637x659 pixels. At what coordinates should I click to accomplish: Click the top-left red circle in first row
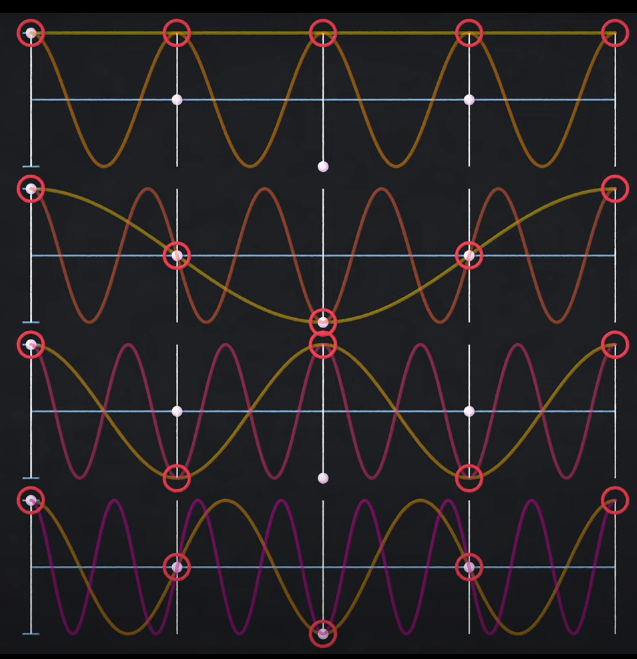click(x=31, y=33)
